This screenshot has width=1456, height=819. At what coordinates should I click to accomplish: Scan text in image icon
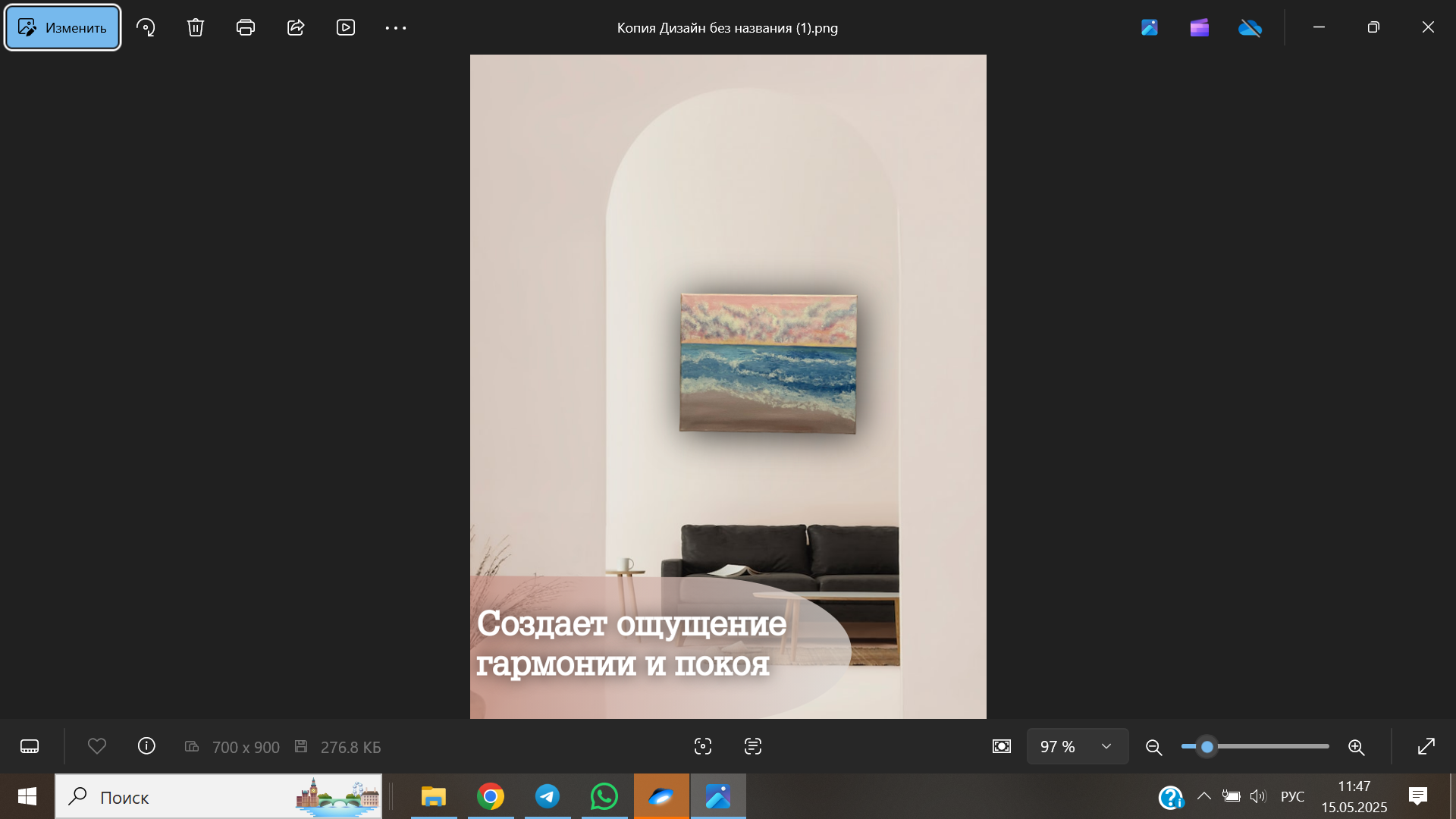click(x=753, y=746)
